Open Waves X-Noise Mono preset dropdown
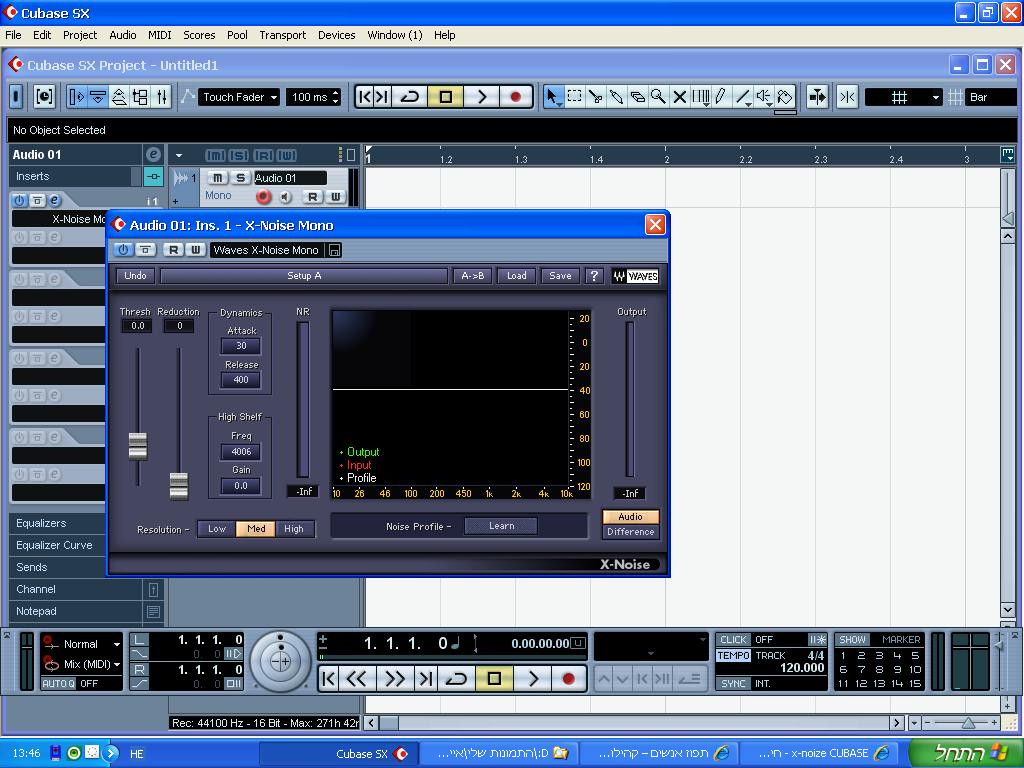 click(266, 250)
